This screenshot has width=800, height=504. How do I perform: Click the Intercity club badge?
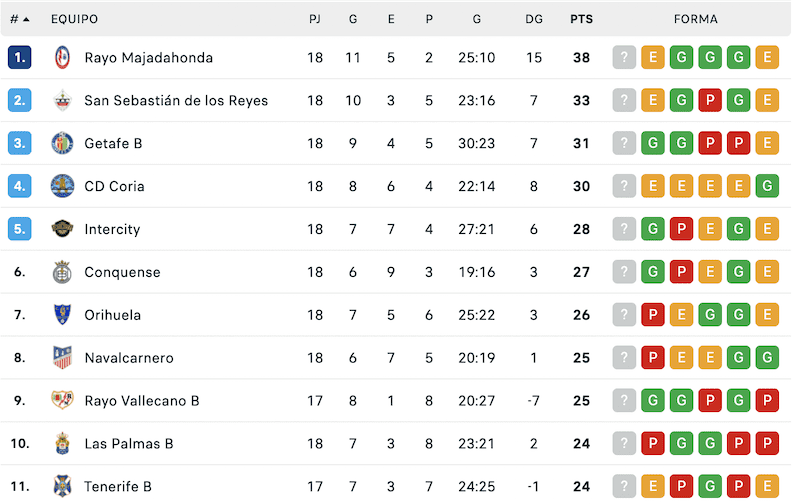[62, 229]
